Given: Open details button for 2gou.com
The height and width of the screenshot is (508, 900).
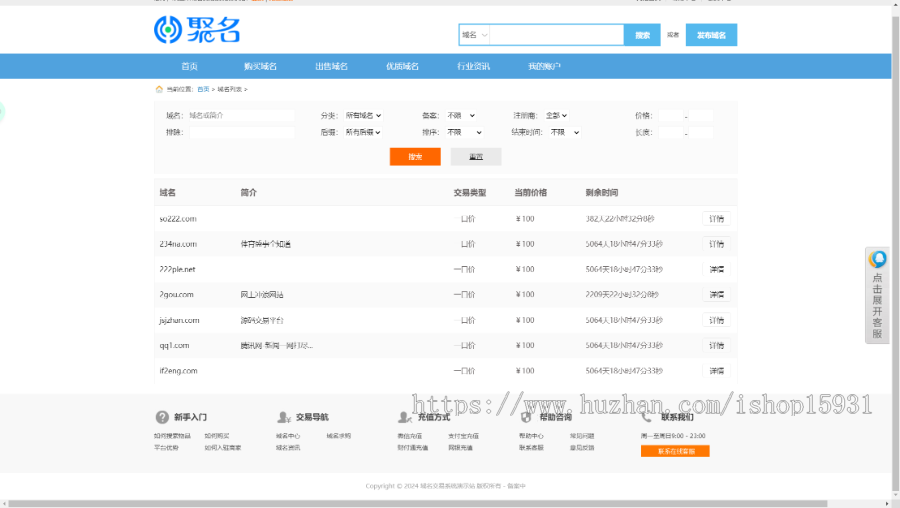Looking at the screenshot, I should [716, 294].
